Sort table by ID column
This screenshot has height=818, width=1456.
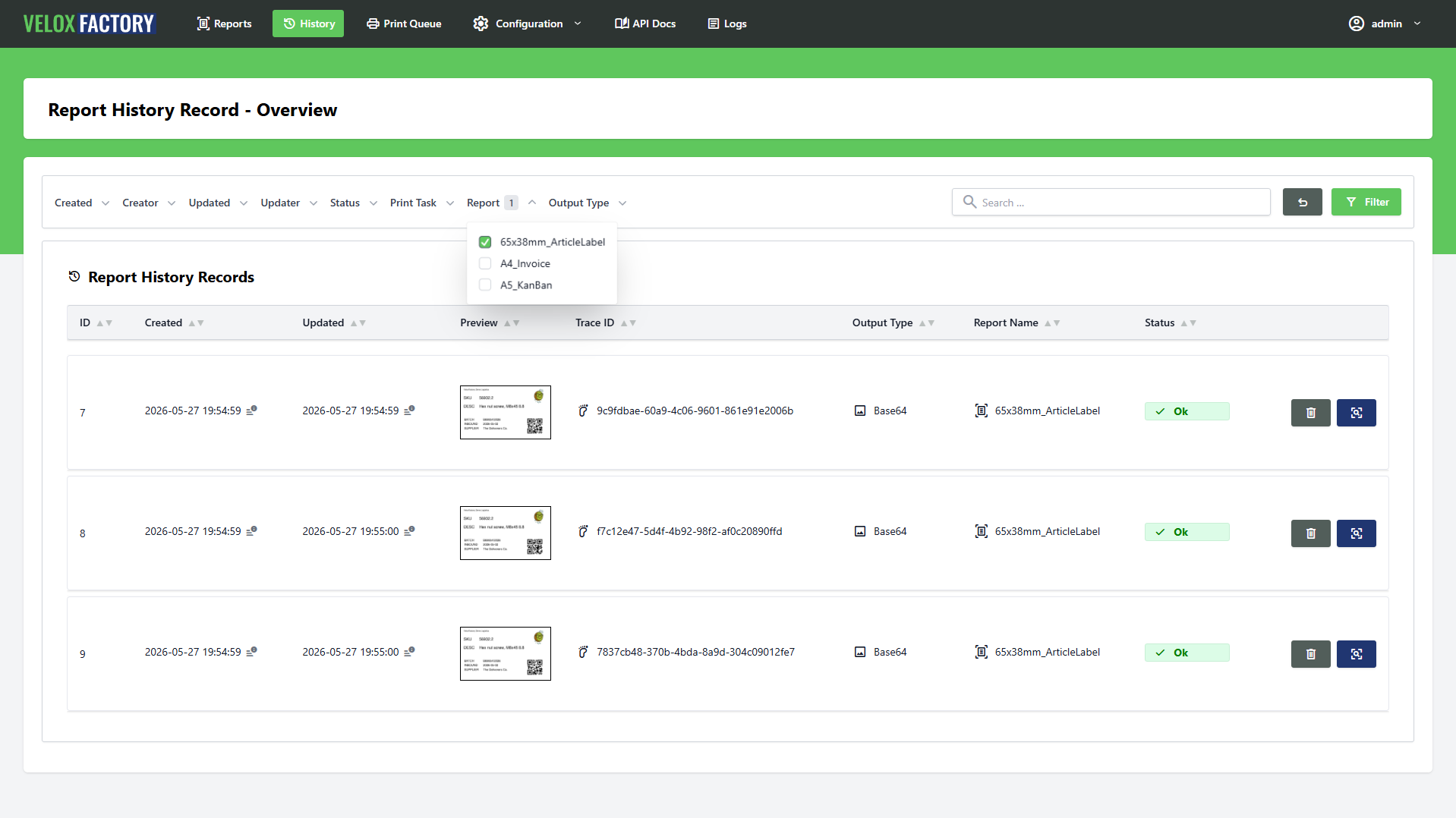tap(96, 322)
